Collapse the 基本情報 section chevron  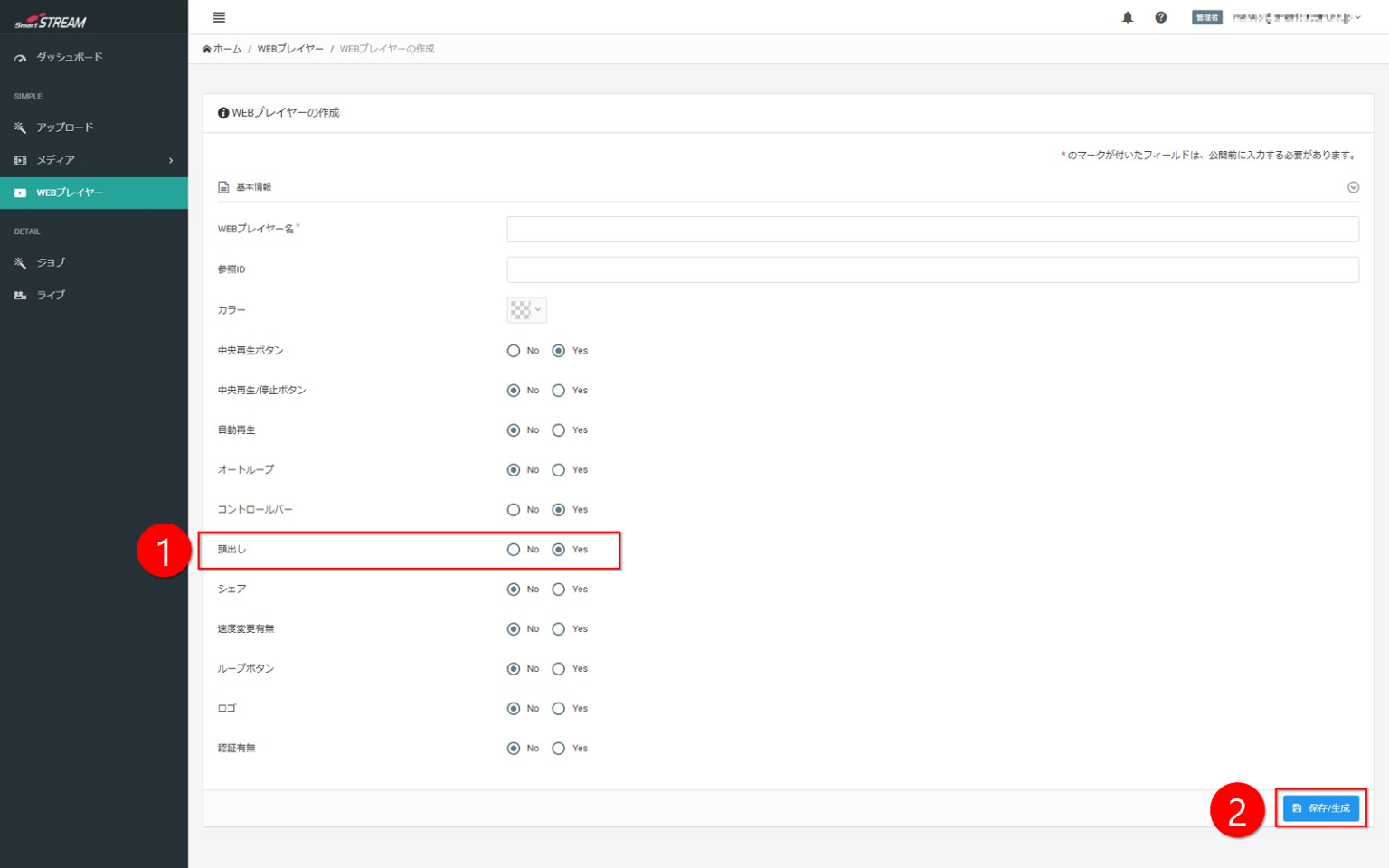pos(1353,187)
